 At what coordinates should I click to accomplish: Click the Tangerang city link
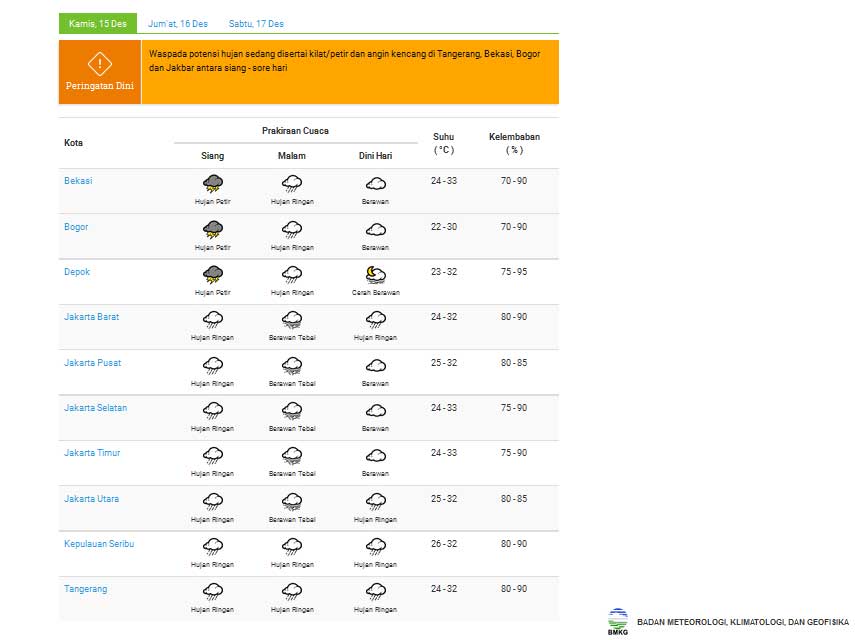tap(85, 589)
